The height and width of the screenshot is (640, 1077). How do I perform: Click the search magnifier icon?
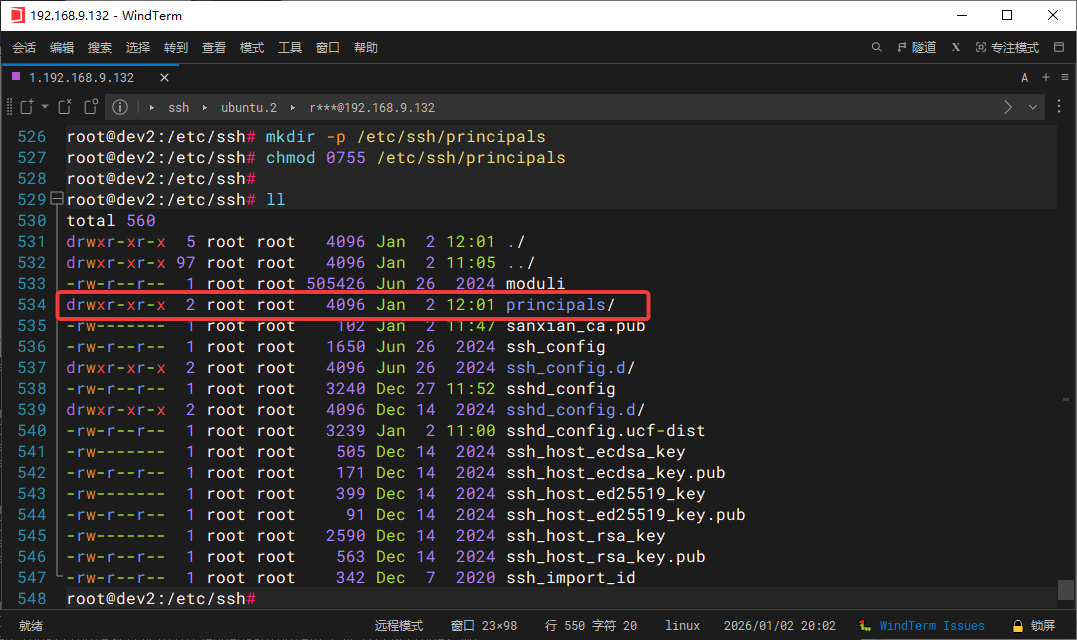877,47
